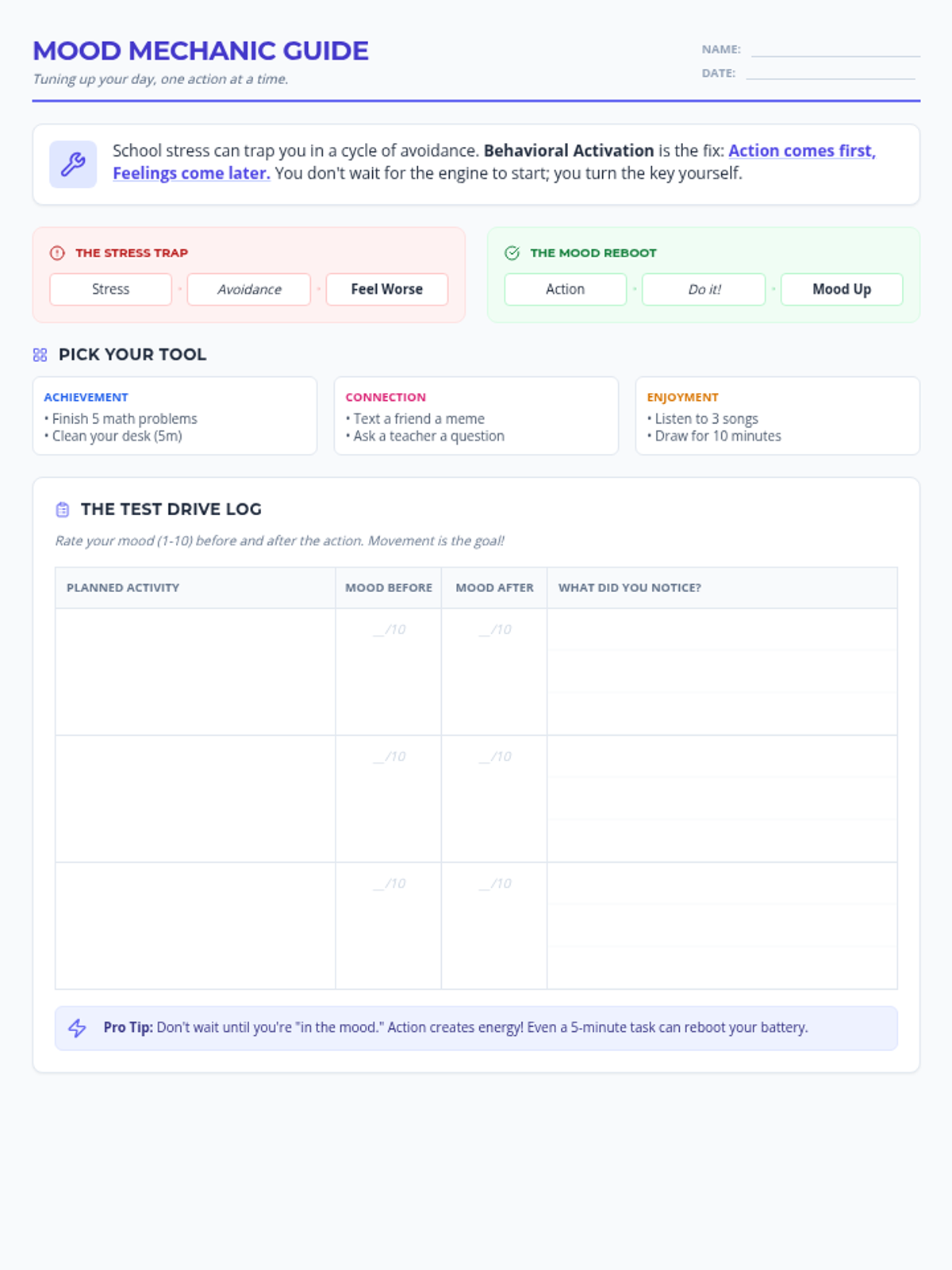952x1270 pixels.
Task: Choose the Connection tool card
Action: 476,416
